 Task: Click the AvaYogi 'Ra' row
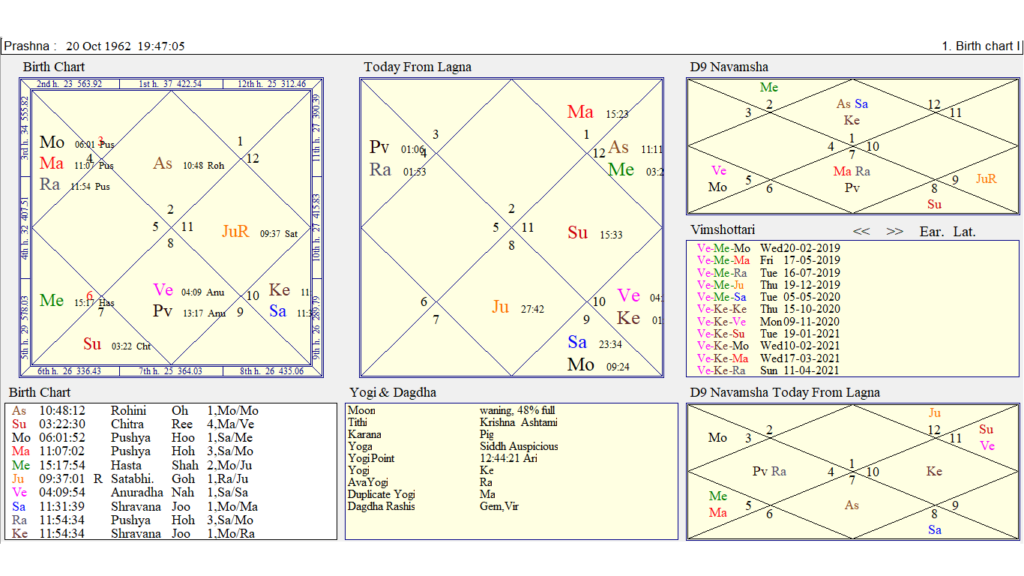pyautogui.click(x=421, y=483)
